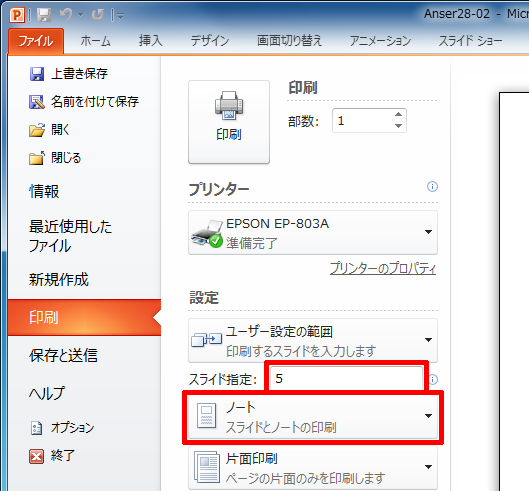The image size is (529, 491).
Task: Switch to the ホーム ribbon tab
Action: (95, 41)
